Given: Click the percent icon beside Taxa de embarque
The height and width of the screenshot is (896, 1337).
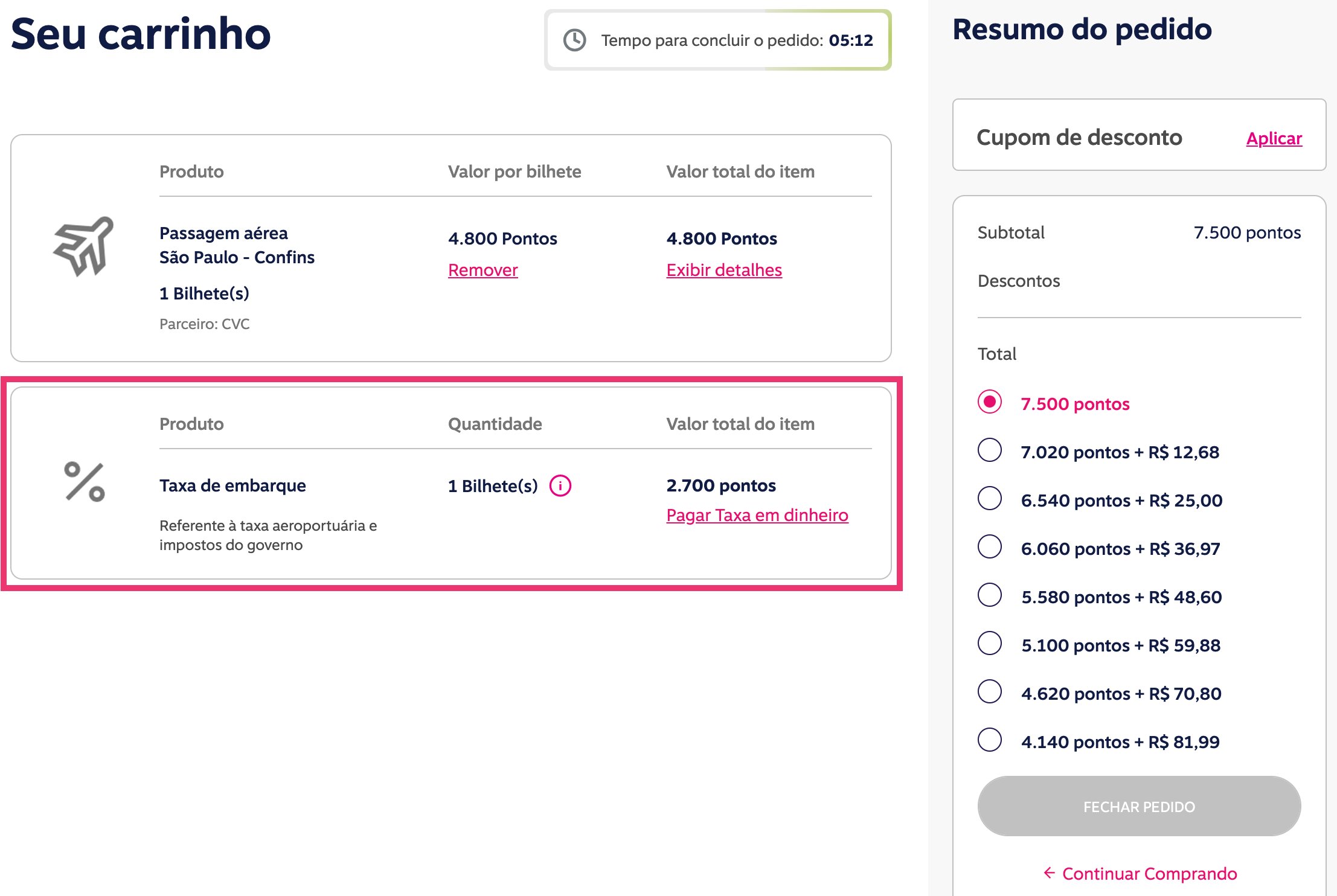Looking at the screenshot, I should click(85, 482).
